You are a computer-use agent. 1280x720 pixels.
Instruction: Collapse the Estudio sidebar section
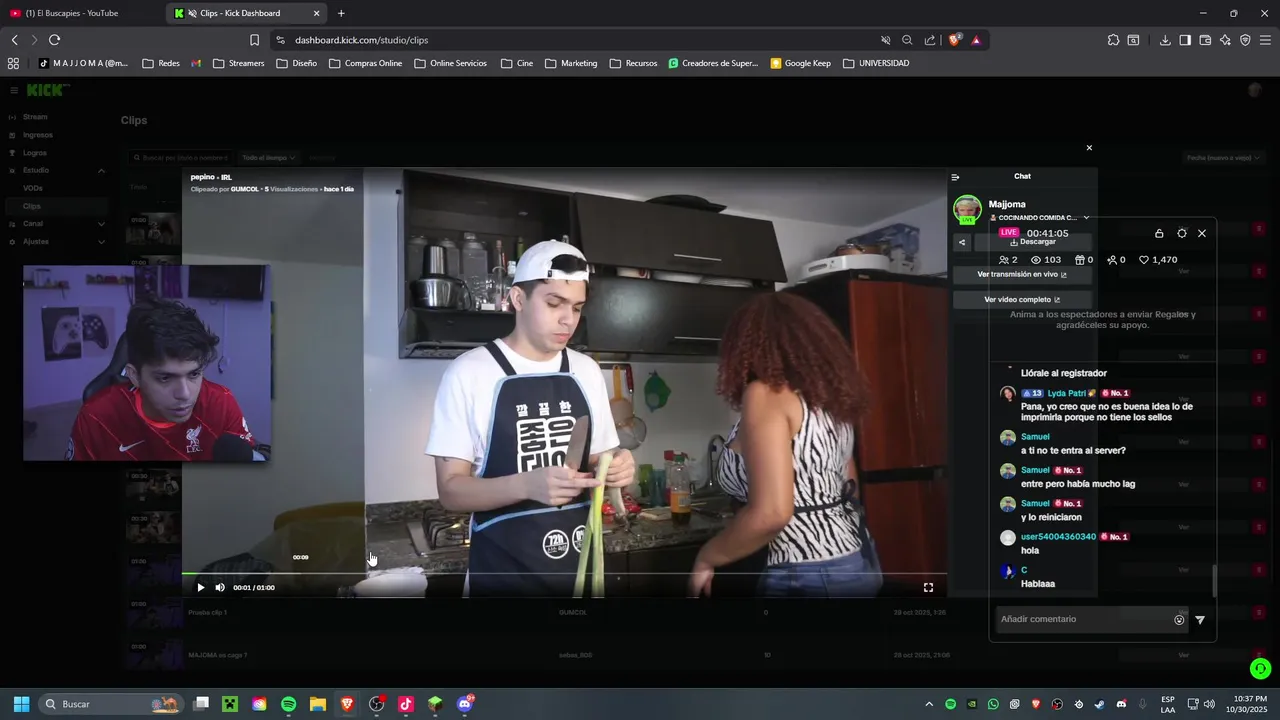click(x=101, y=171)
